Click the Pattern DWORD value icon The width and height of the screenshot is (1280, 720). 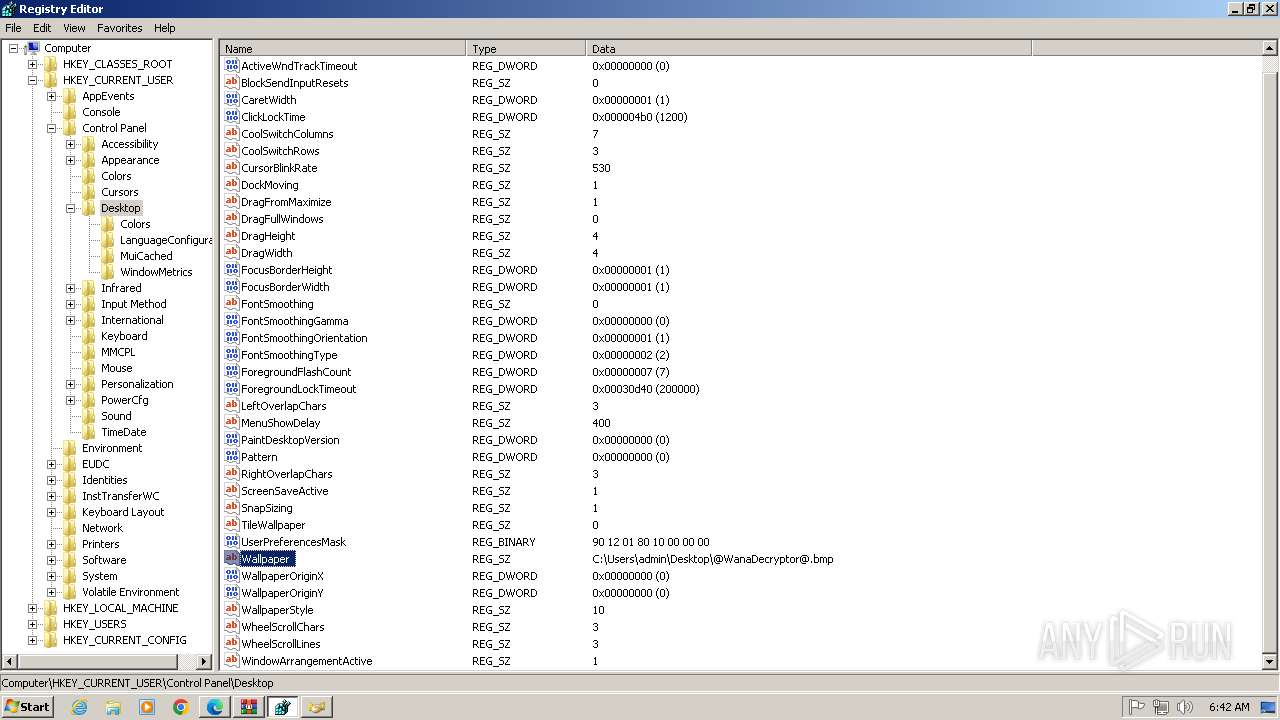(x=232, y=457)
